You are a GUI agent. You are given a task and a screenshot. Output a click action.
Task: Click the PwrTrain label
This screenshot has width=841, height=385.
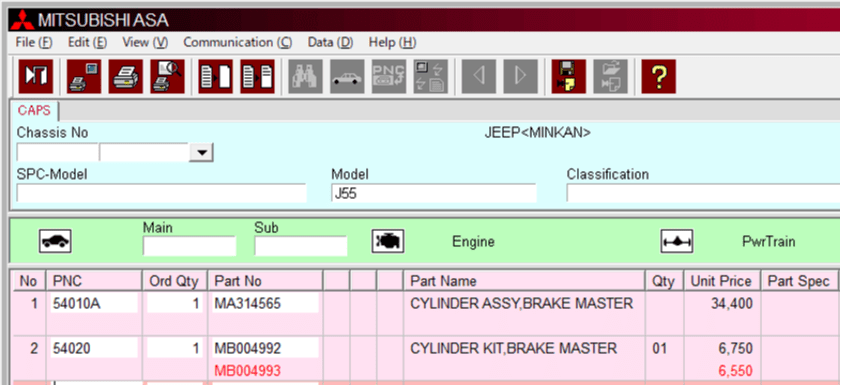[769, 242]
